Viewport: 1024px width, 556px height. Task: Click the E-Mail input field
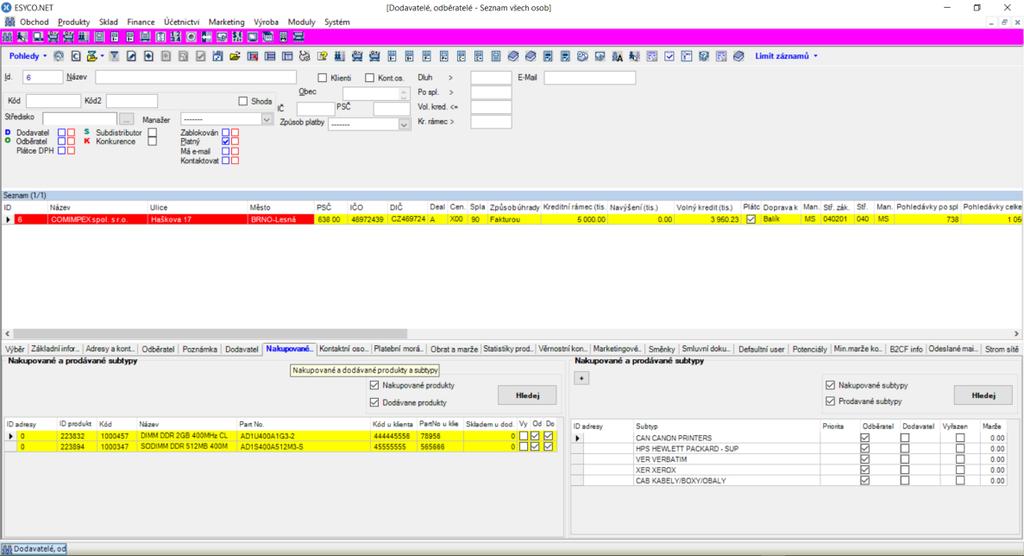pyautogui.click(x=590, y=78)
